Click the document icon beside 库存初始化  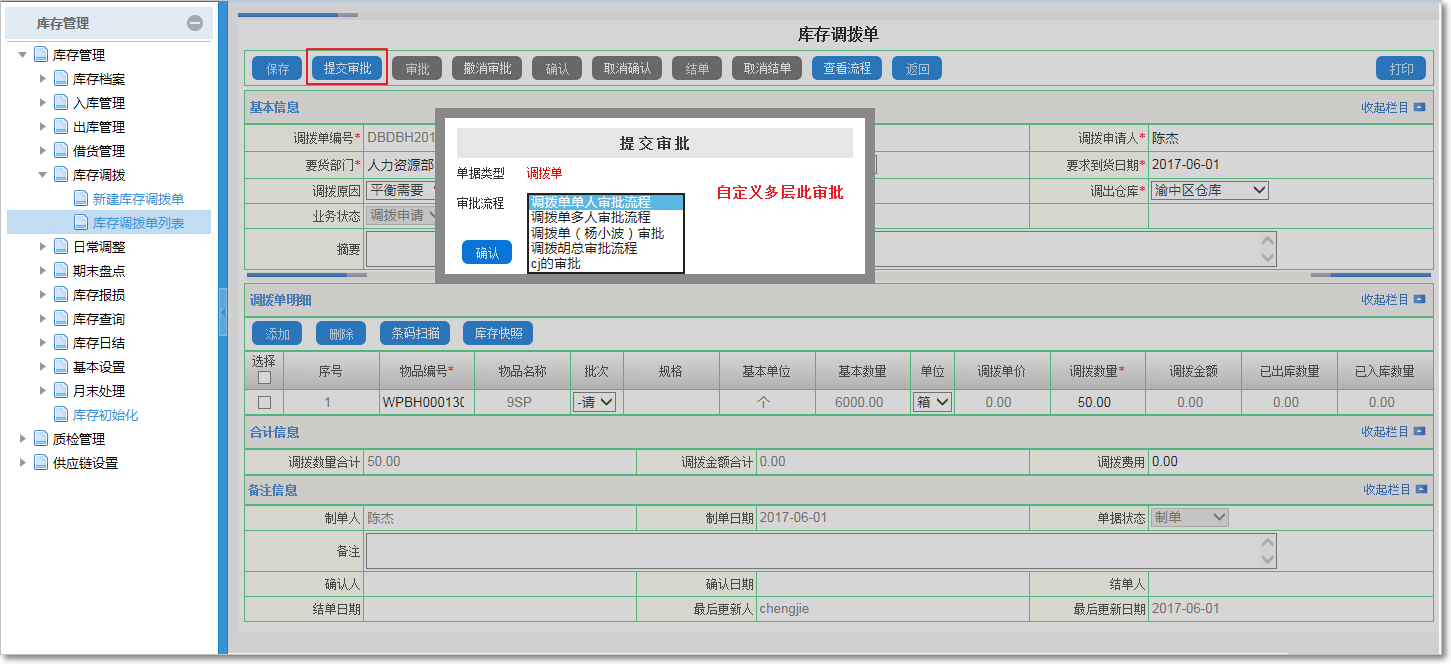tap(61, 415)
